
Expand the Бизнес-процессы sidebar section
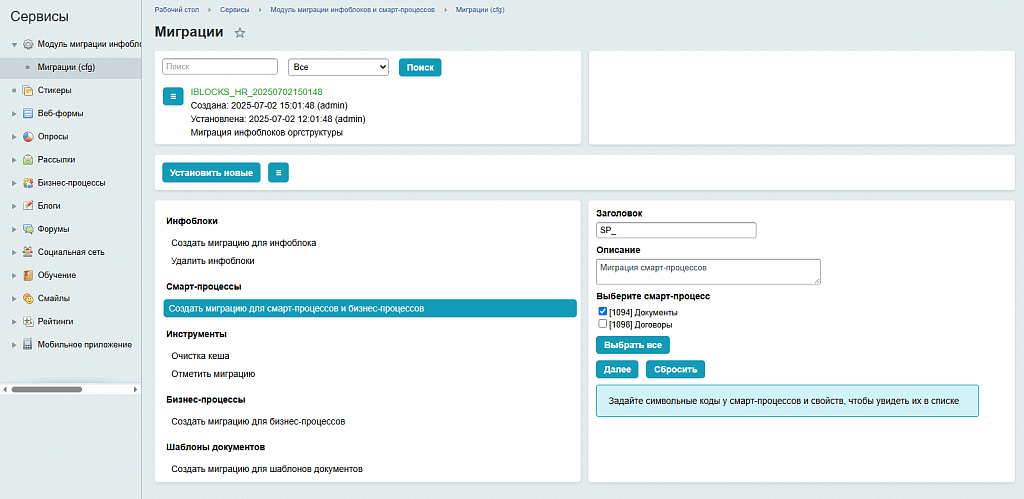point(14,183)
